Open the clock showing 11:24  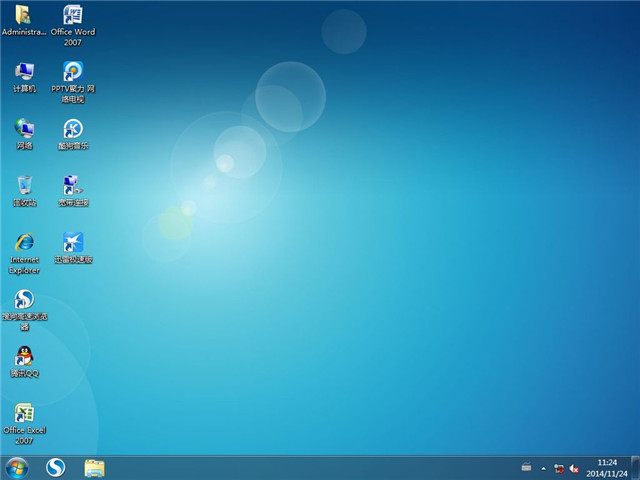coord(607,468)
